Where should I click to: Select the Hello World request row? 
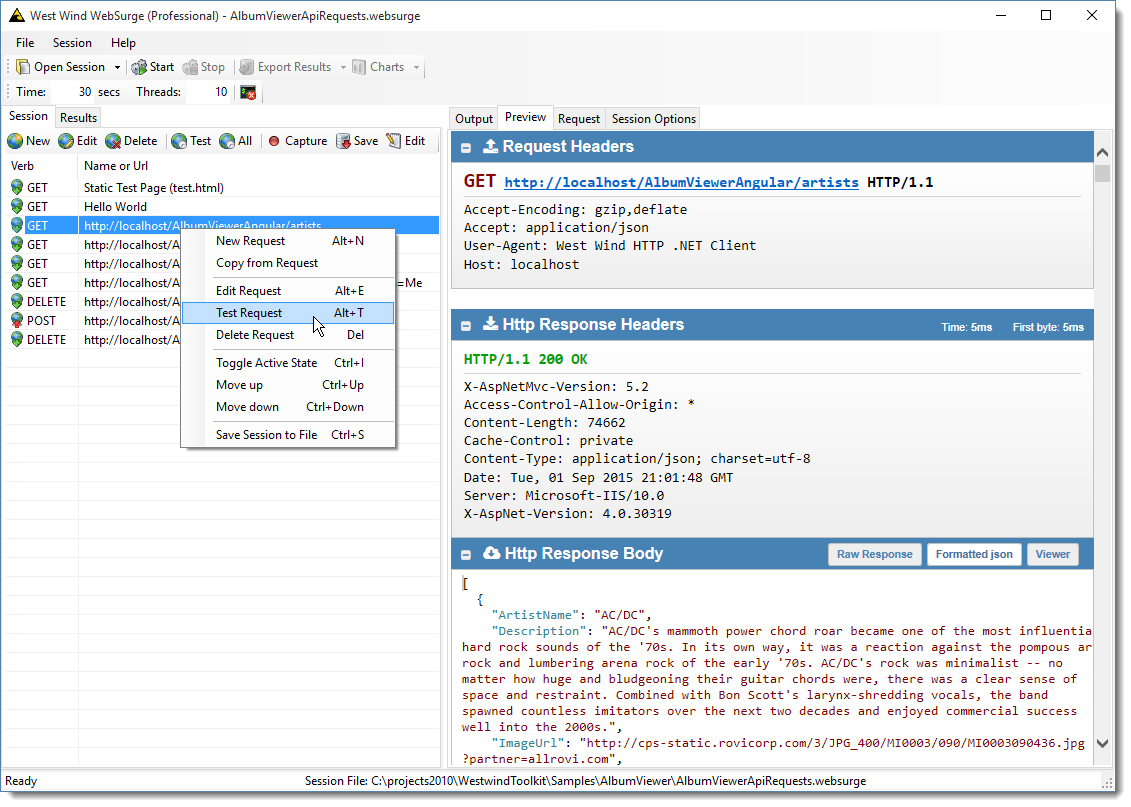222,207
